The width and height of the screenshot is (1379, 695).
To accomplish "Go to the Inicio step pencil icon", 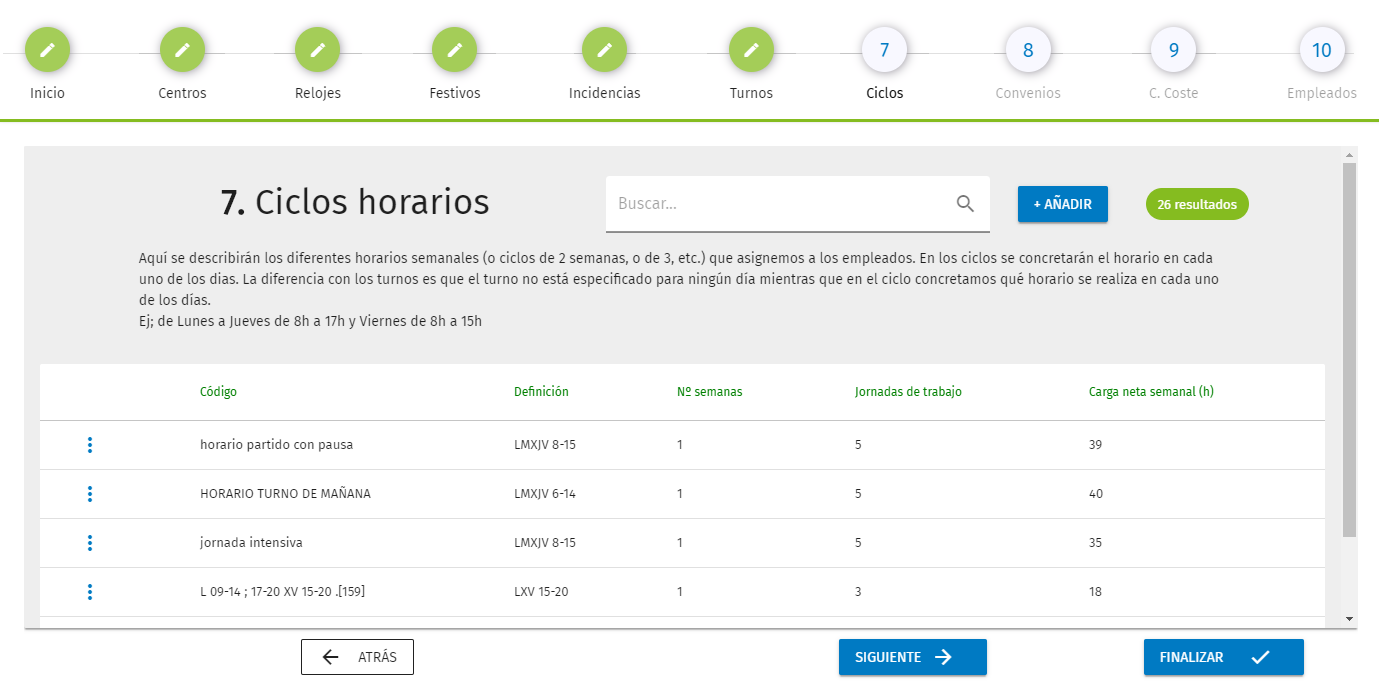I will pos(47,50).
